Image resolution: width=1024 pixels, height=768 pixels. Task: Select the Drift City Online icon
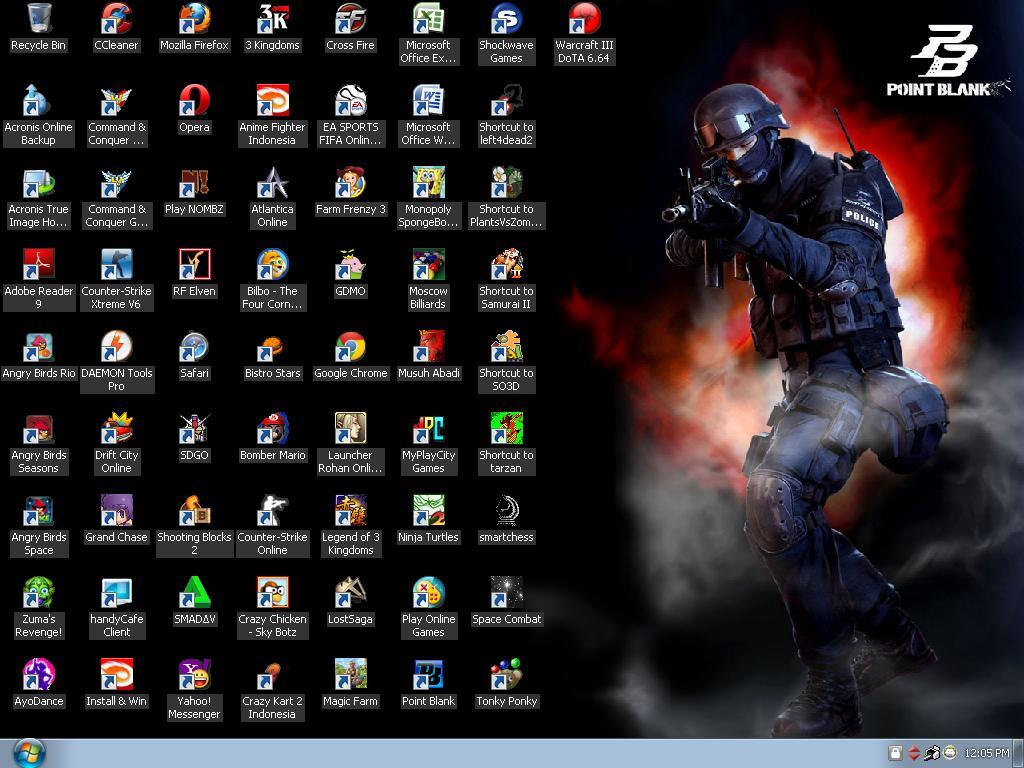click(x=116, y=428)
